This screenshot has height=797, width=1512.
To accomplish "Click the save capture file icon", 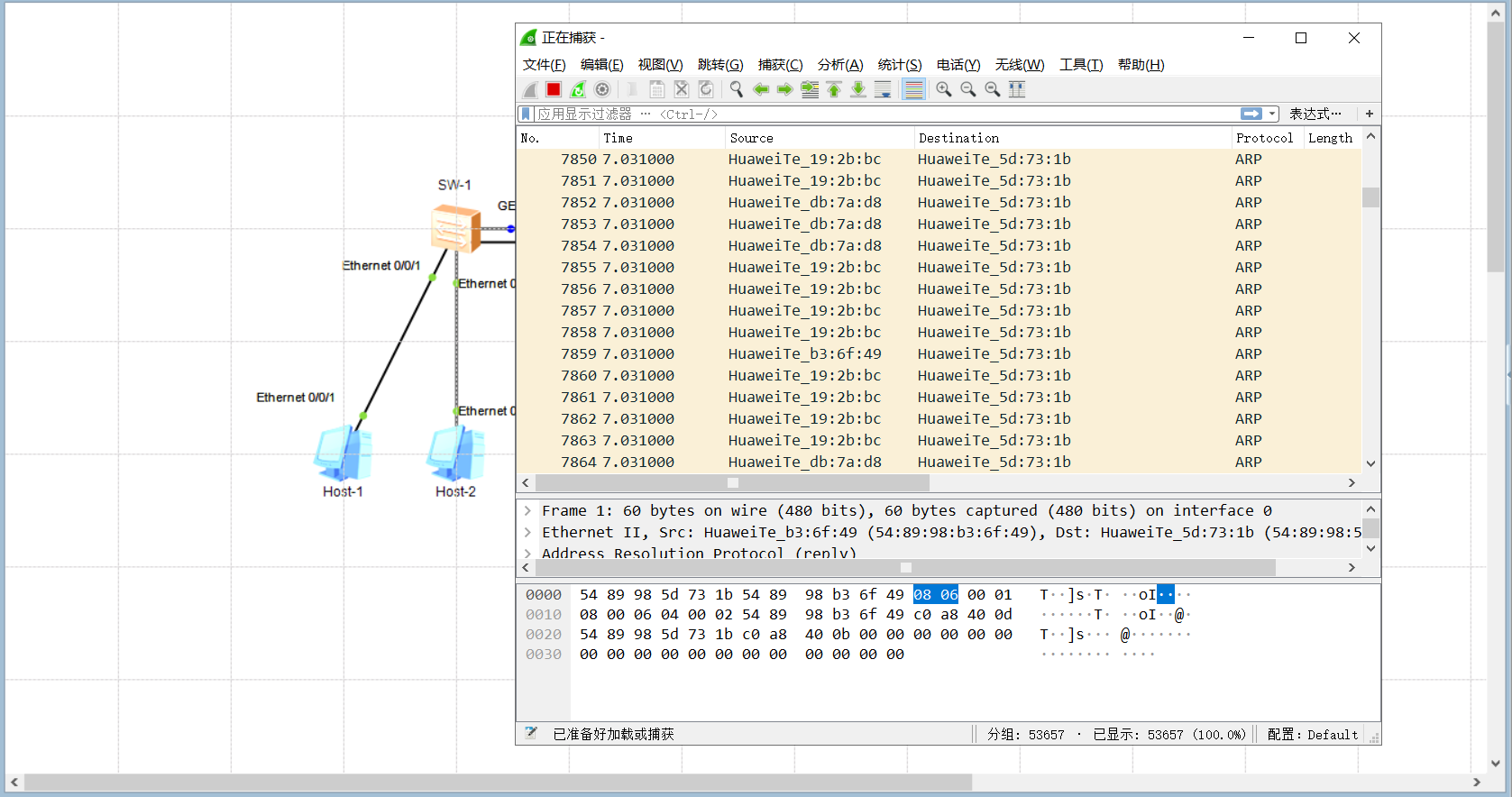I will (x=657, y=89).
